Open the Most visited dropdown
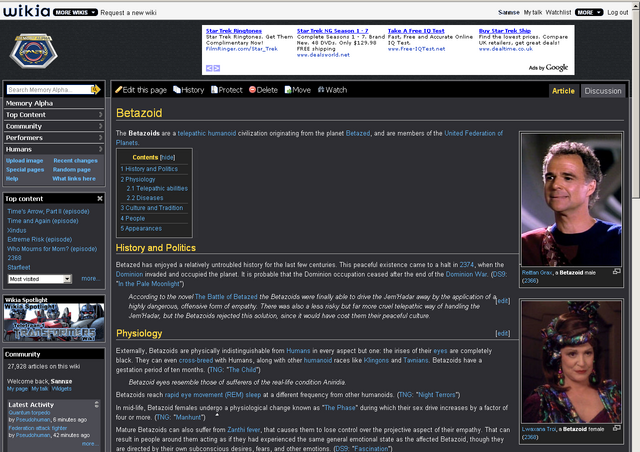This screenshot has height=452, width=640. 40,279
